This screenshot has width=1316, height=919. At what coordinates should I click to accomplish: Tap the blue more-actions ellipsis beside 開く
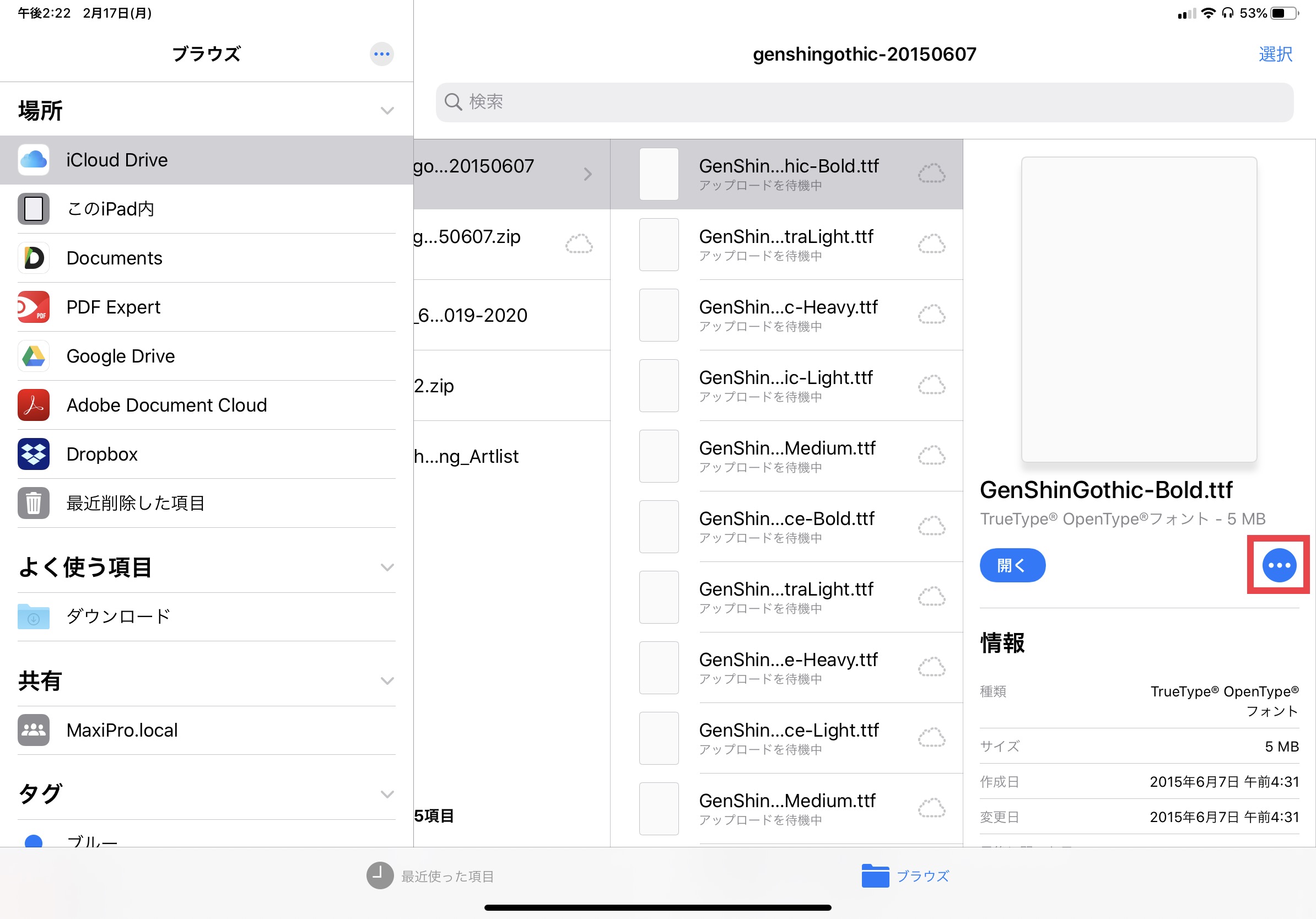pos(1279,565)
